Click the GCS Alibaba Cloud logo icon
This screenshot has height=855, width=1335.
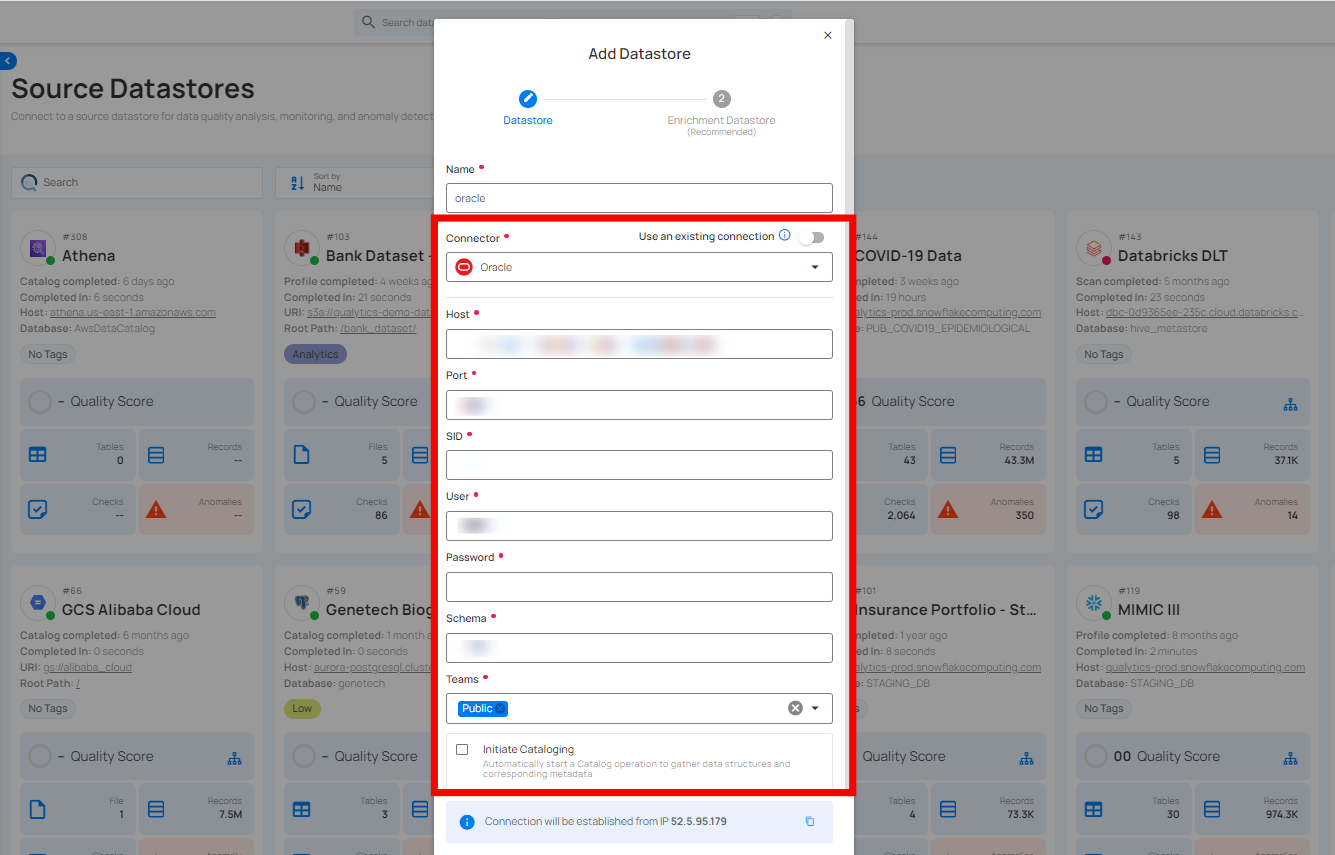point(38,602)
